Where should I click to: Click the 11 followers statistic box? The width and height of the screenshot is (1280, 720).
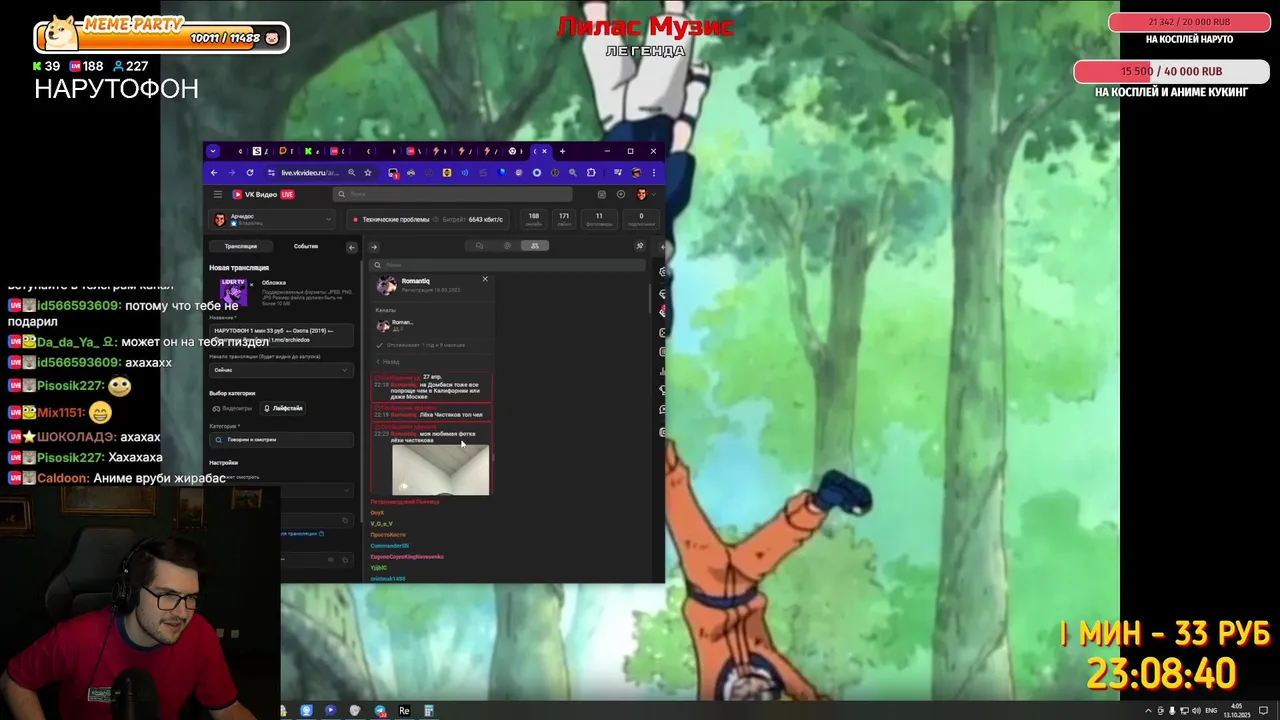tap(599, 219)
